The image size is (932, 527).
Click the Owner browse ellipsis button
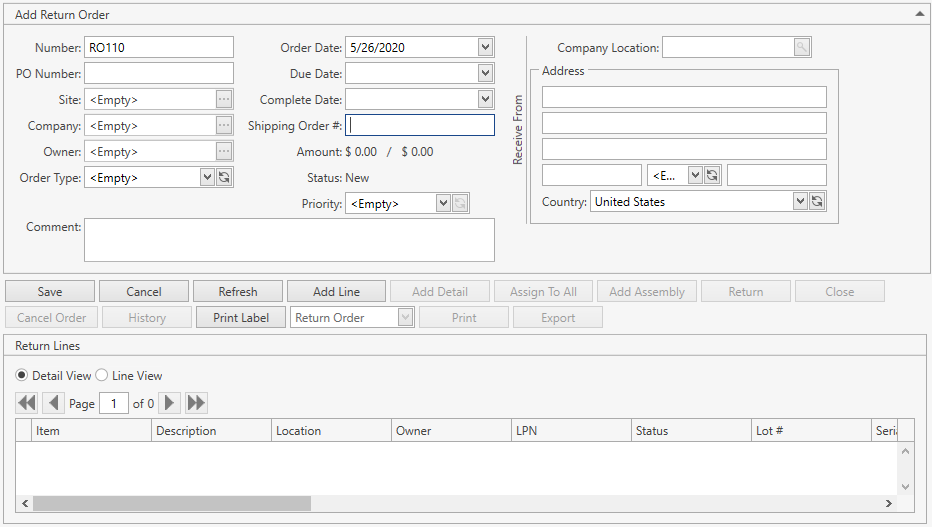click(x=224, y=151)
